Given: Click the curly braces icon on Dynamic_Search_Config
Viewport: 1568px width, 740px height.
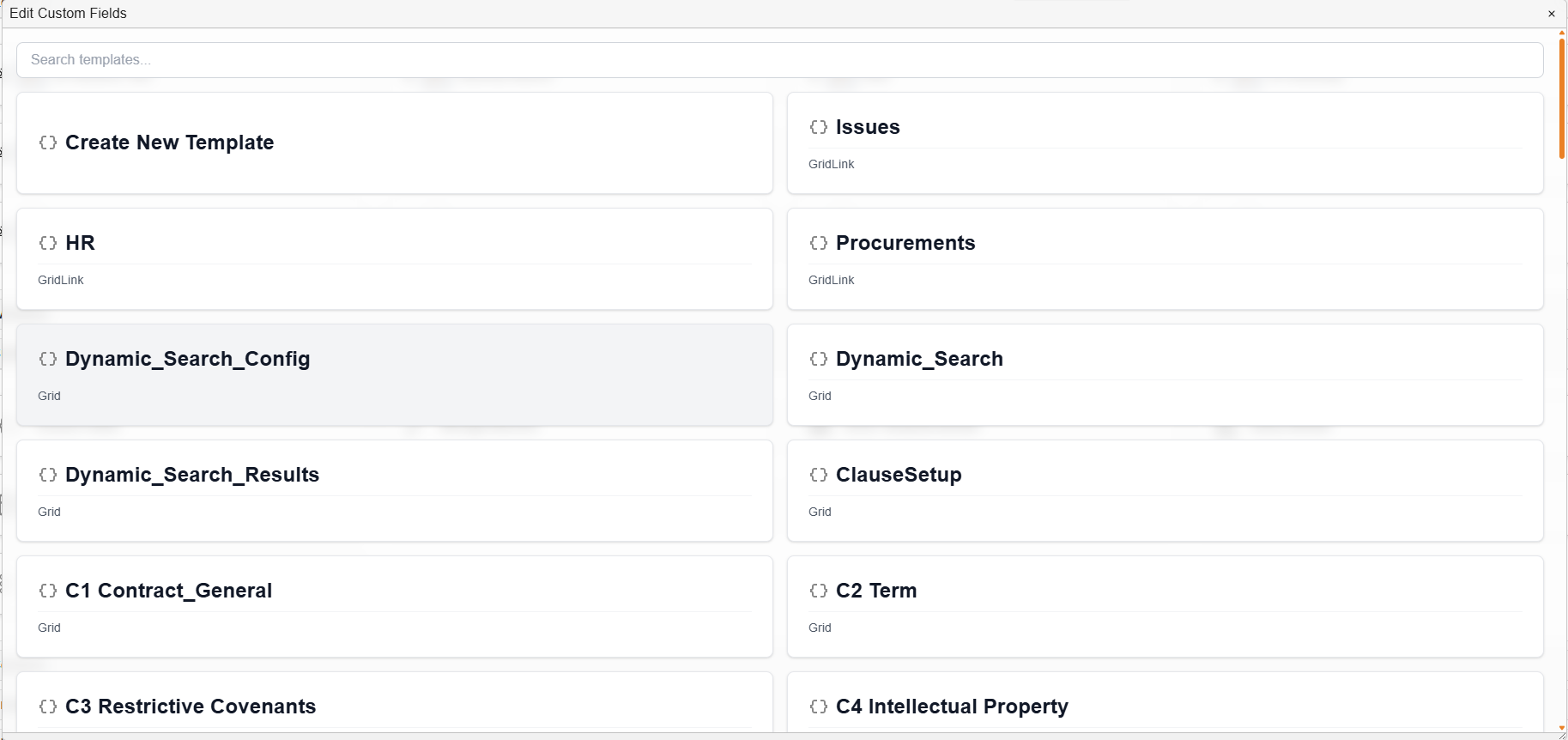Looking at the screenshot, I should pos(48,360).
